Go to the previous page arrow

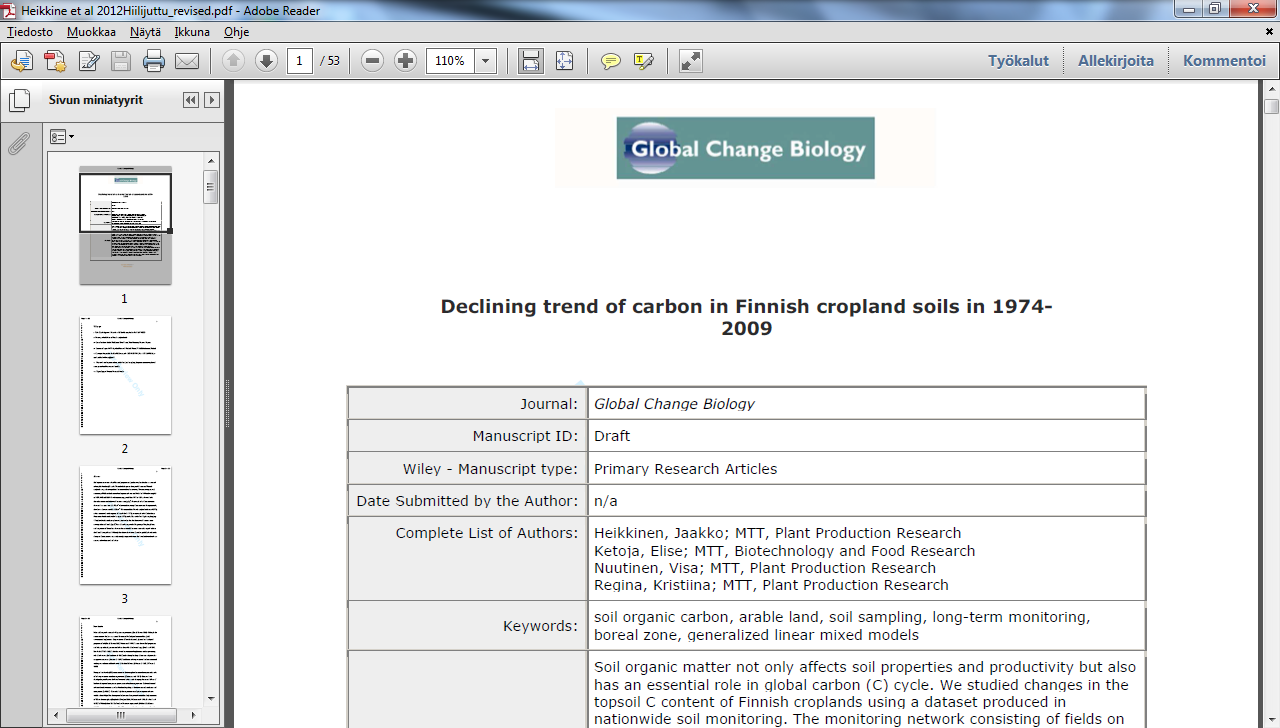pos(233,61)
